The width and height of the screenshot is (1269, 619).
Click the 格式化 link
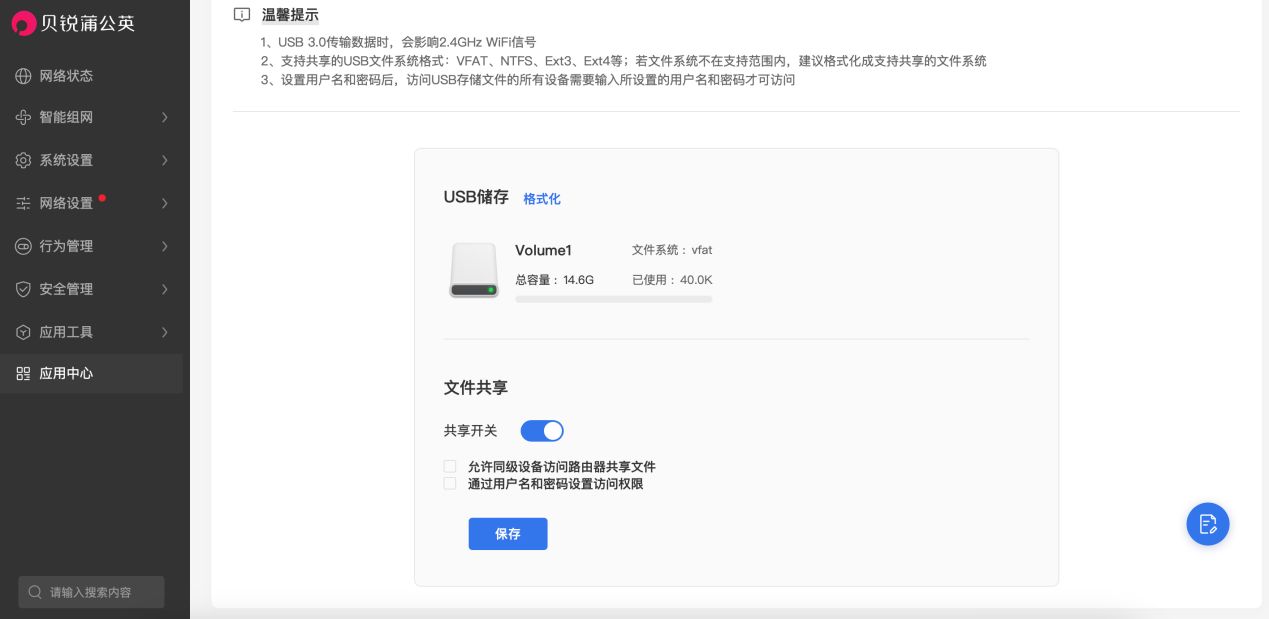[x=542, y=199]
